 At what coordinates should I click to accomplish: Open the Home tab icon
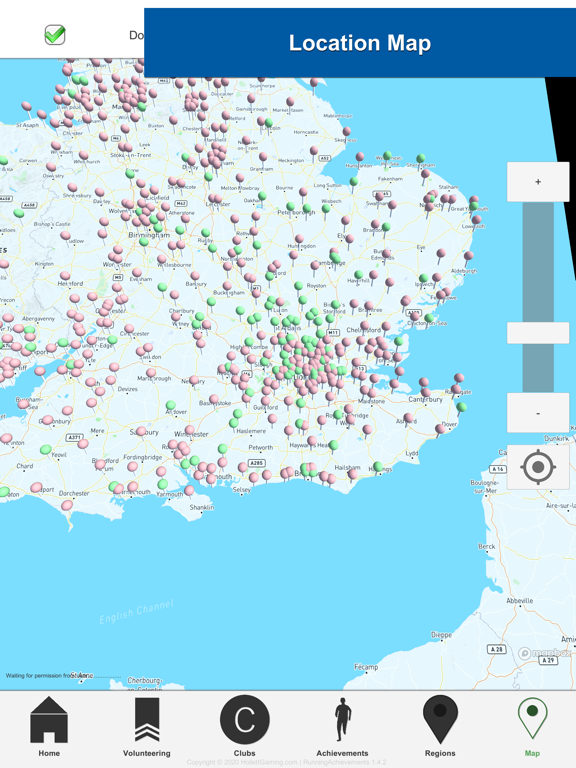click(x=49, y=720)
